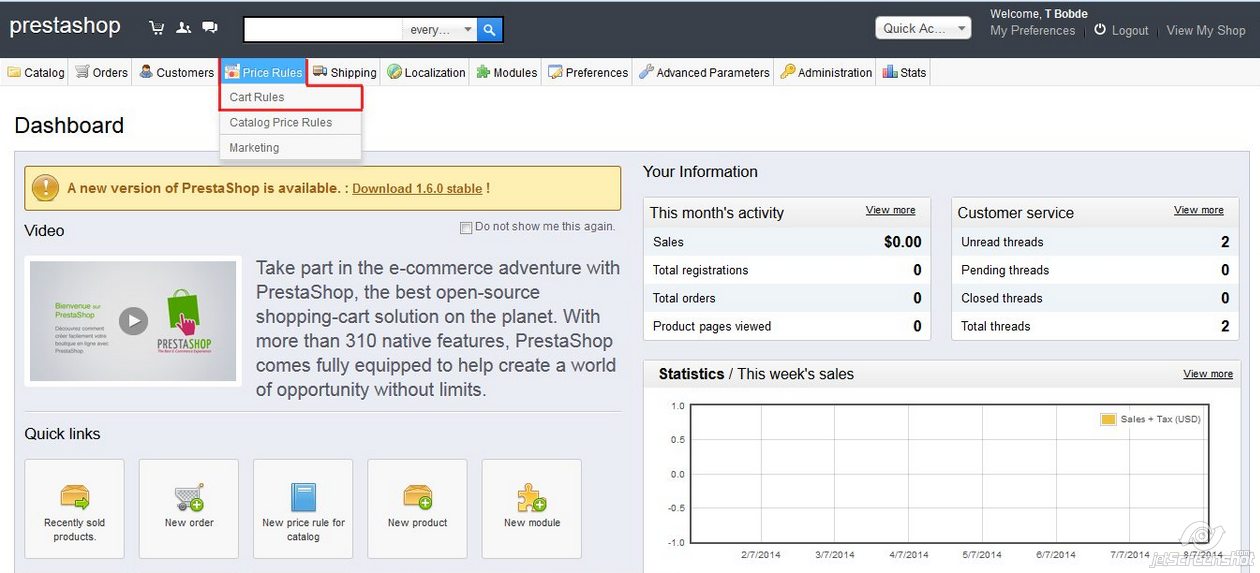Open the customers icon beside the cart
The height and width of the screenshot is (573, 1260).
(183, 28)
